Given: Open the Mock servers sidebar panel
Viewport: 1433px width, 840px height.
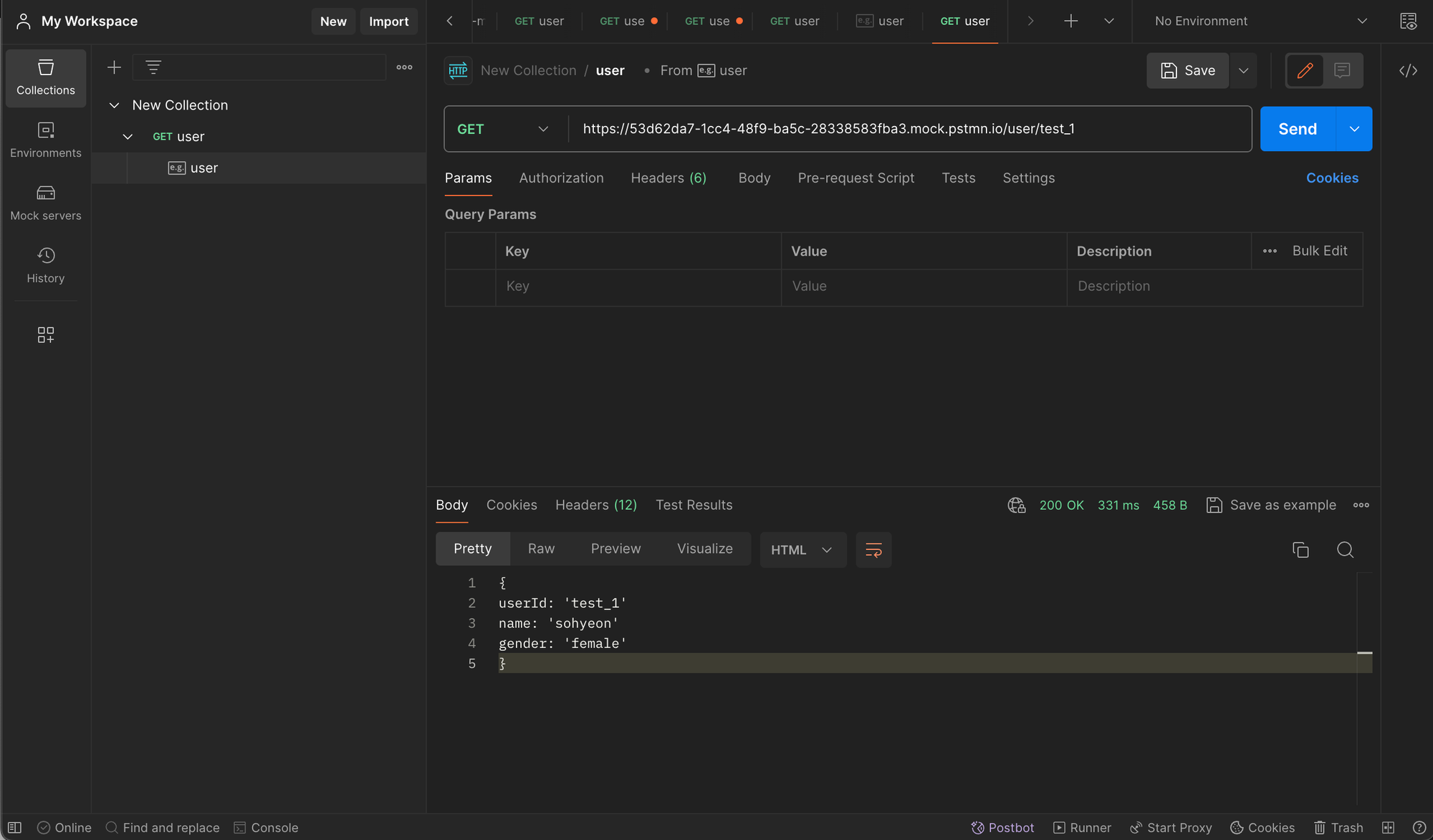Looking at the screenshot, I should point(45,203).
